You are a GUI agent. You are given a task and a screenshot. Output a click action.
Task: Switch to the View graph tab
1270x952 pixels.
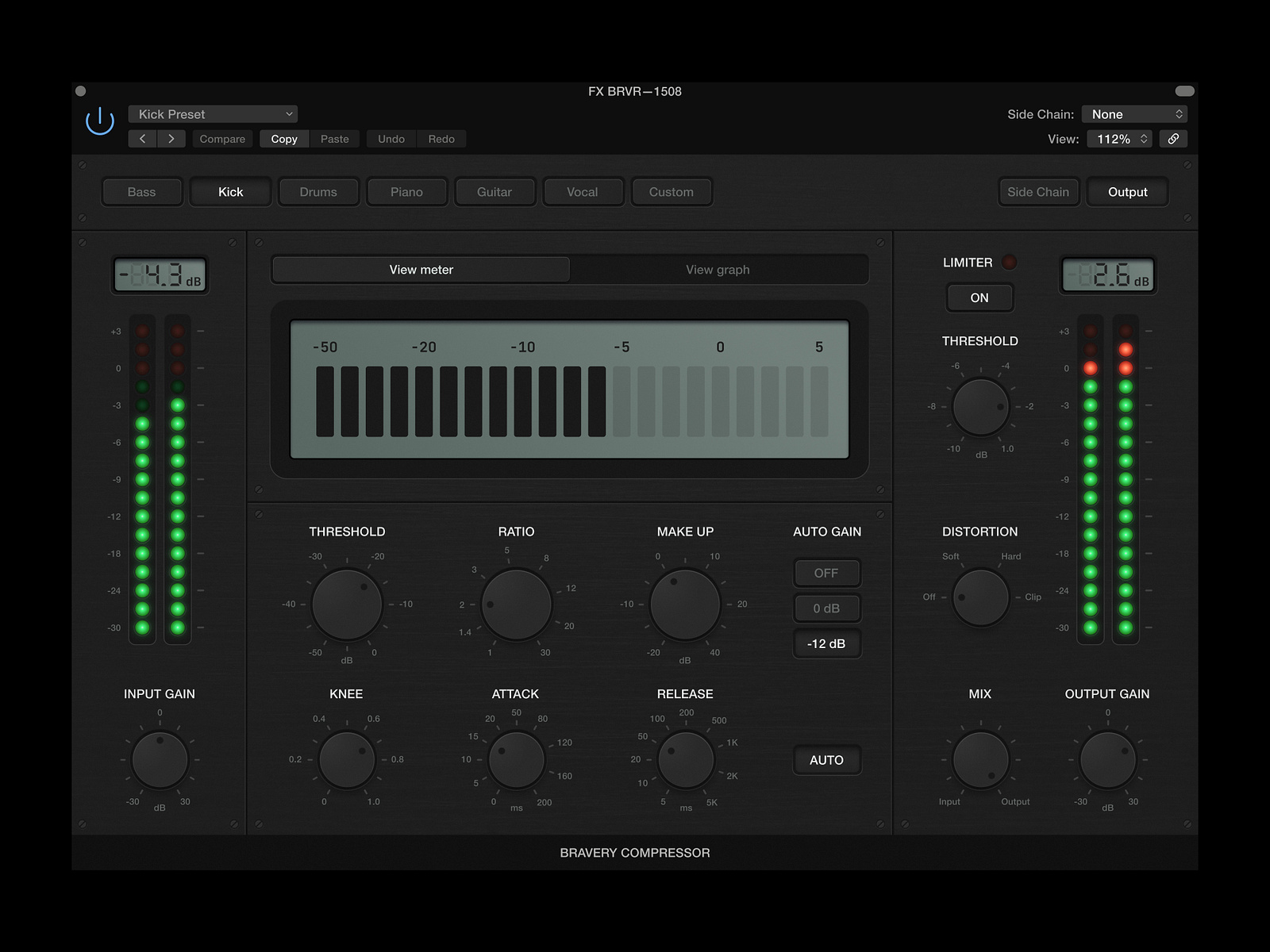(x=718, y=270)
